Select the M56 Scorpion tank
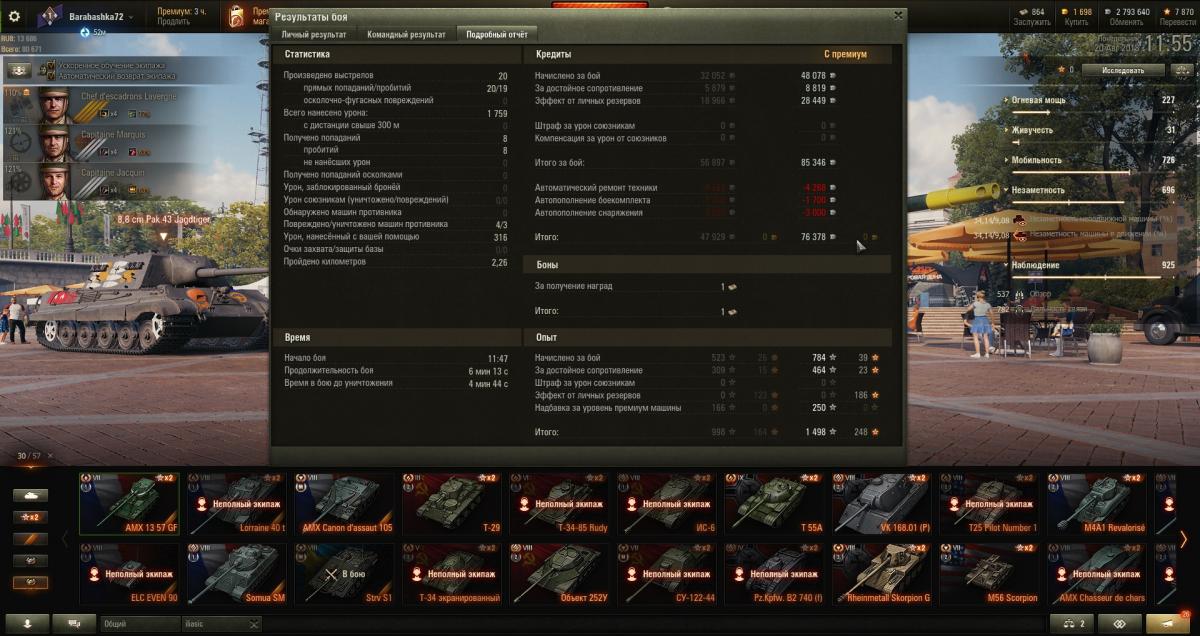 pos(990,574)
